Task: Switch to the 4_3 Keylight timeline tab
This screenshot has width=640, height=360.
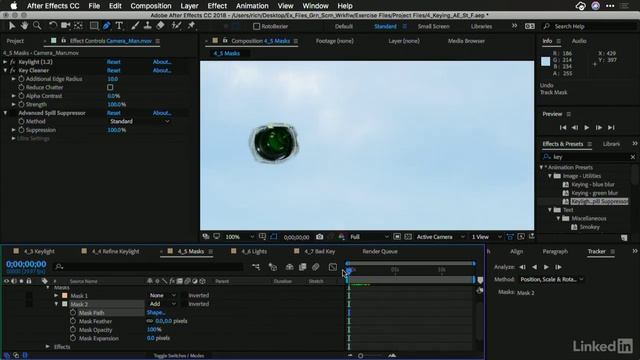Action: (x=39, y=251)
